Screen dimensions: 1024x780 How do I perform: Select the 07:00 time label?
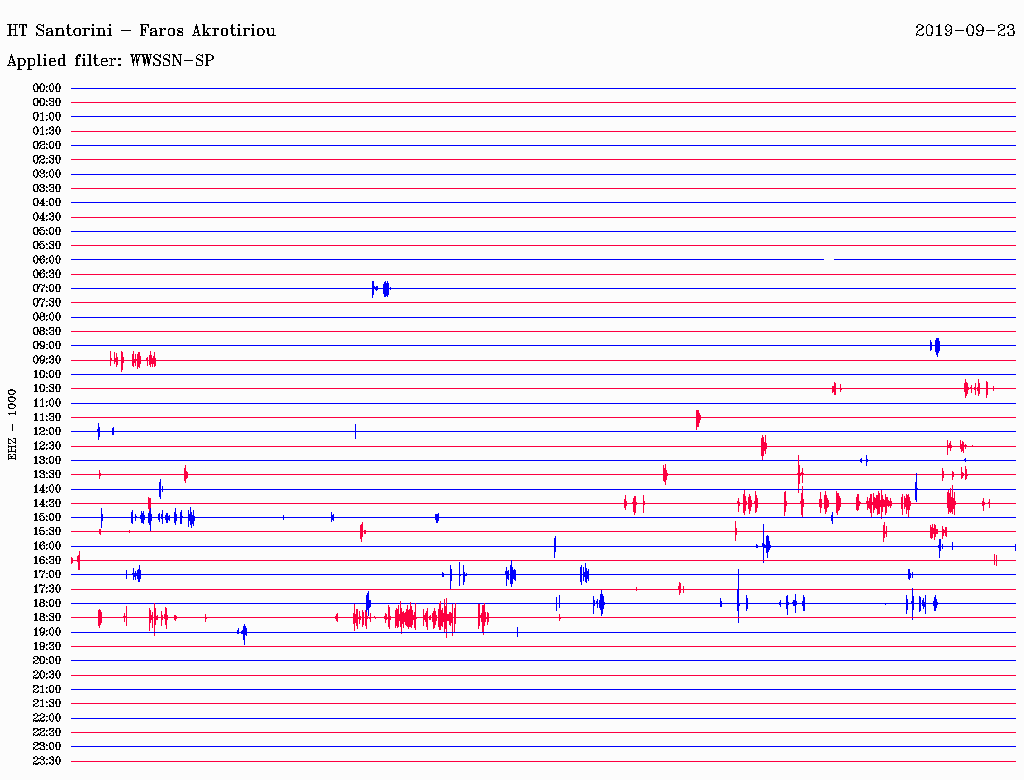pos(47,289)
